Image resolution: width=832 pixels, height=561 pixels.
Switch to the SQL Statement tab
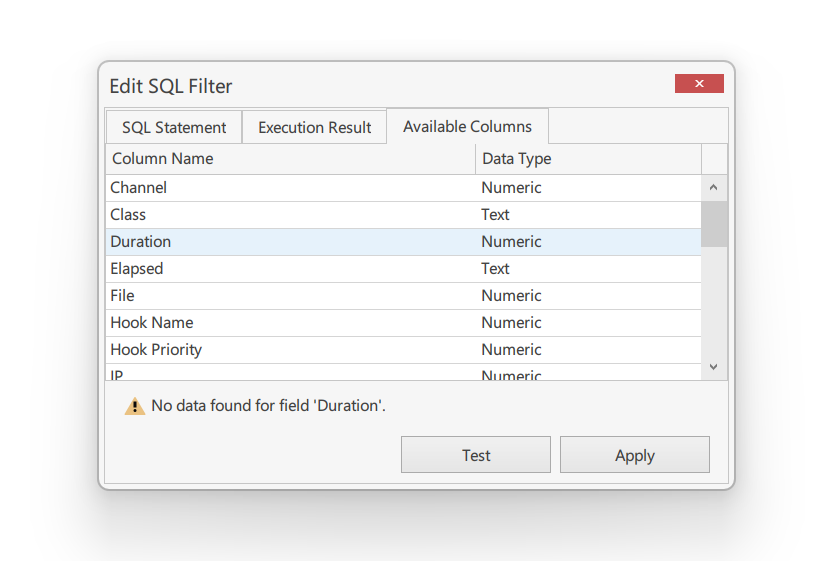[x=174, y=127]
